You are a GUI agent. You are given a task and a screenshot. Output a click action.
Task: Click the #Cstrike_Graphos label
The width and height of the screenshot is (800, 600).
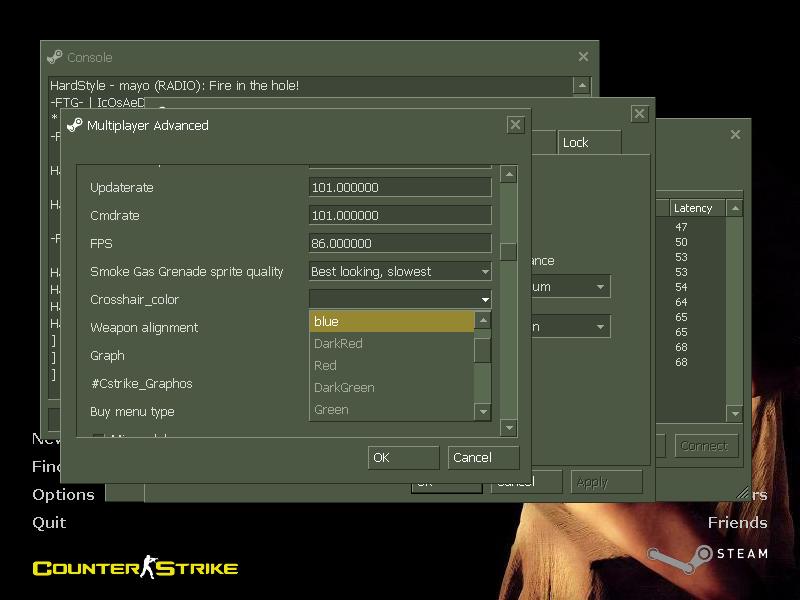pyautogui.click(x=141, y=384)
